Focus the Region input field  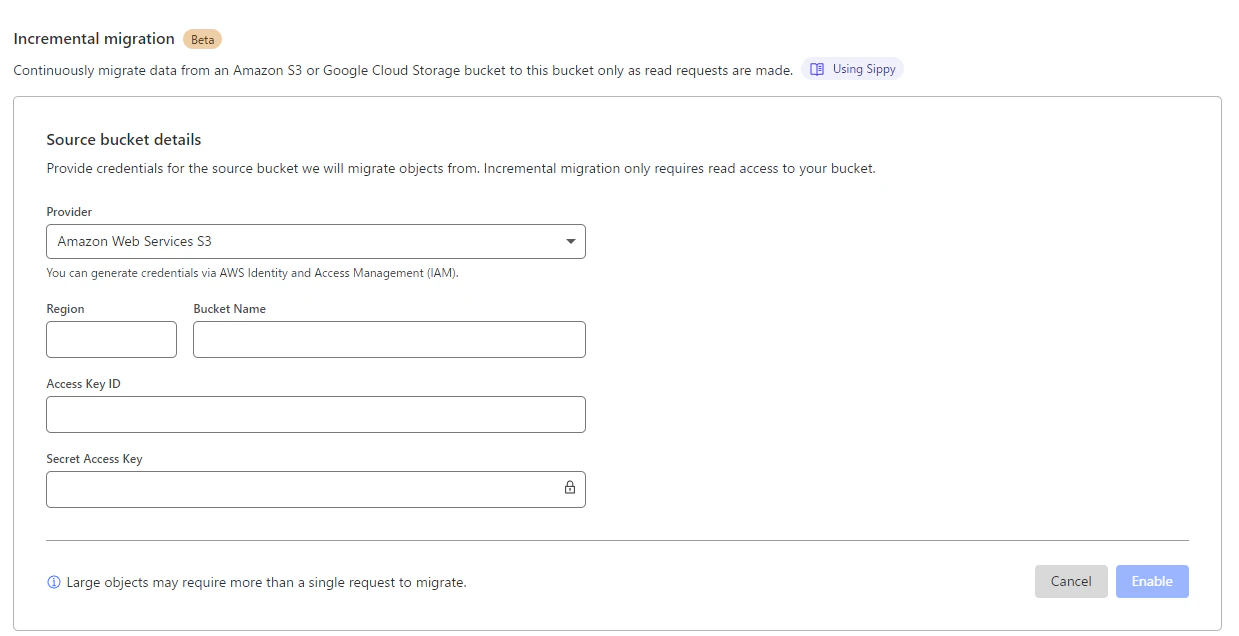[111, 340]
